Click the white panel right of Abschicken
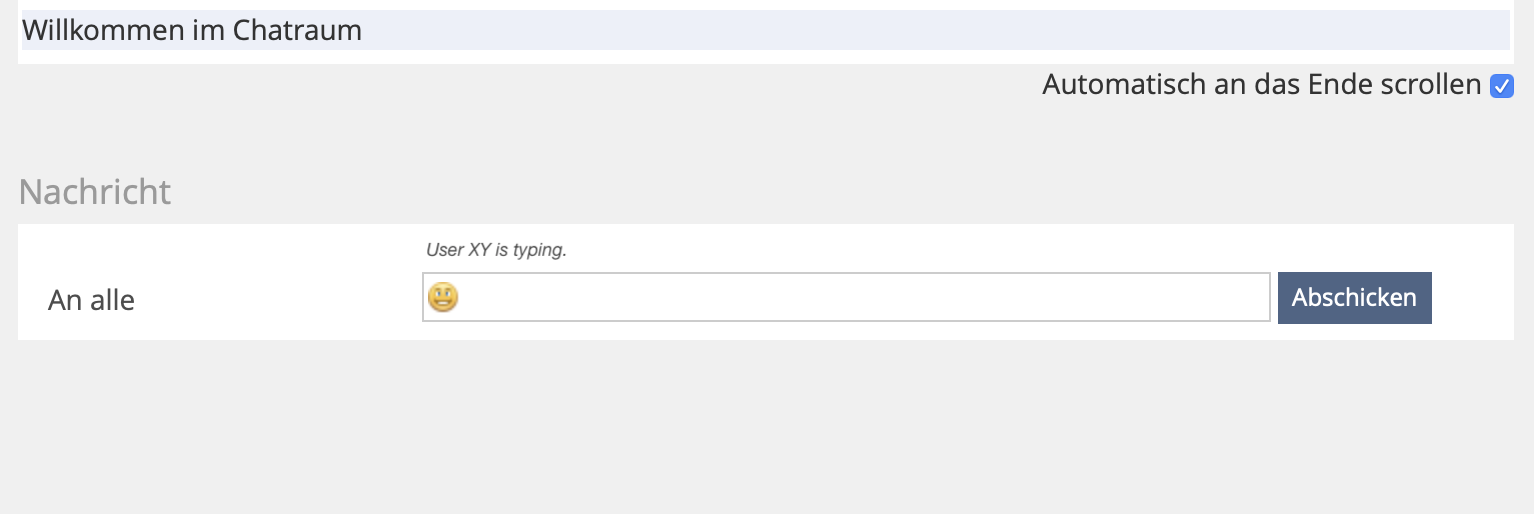This screenshot has width=1534, height=514. (1472, 298)
